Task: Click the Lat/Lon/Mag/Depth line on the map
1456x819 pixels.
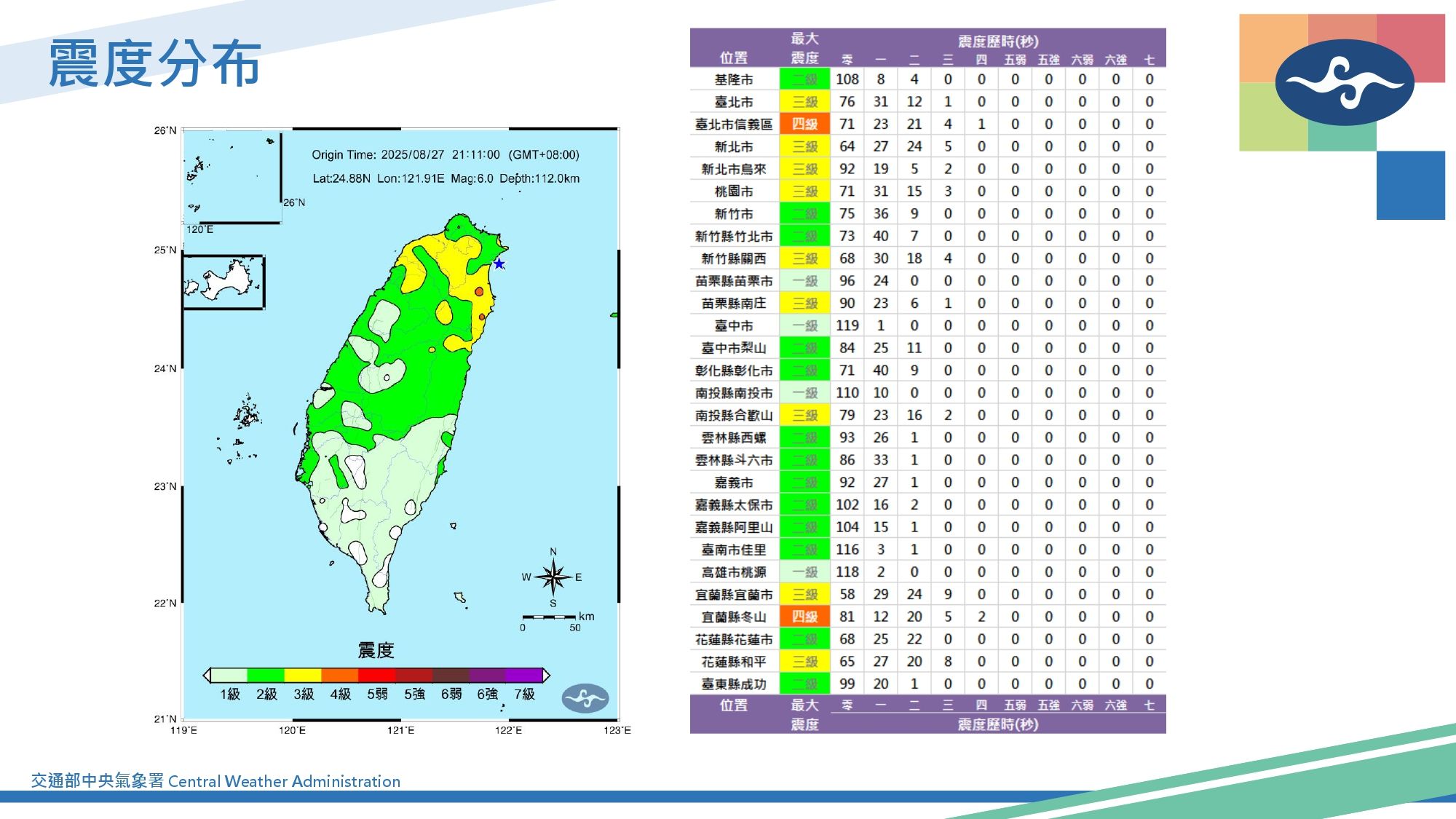Action: coord(446,178)
